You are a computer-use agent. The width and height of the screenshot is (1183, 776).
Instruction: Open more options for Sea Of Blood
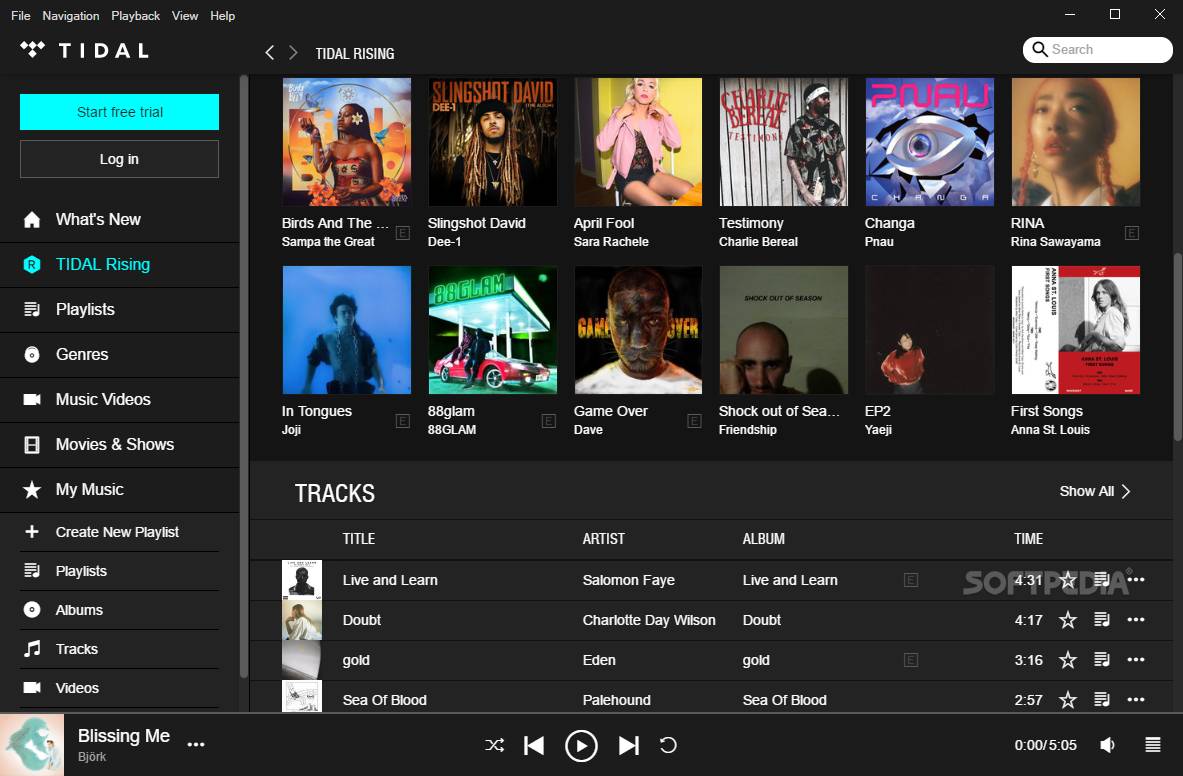[x=1135, y=700]
